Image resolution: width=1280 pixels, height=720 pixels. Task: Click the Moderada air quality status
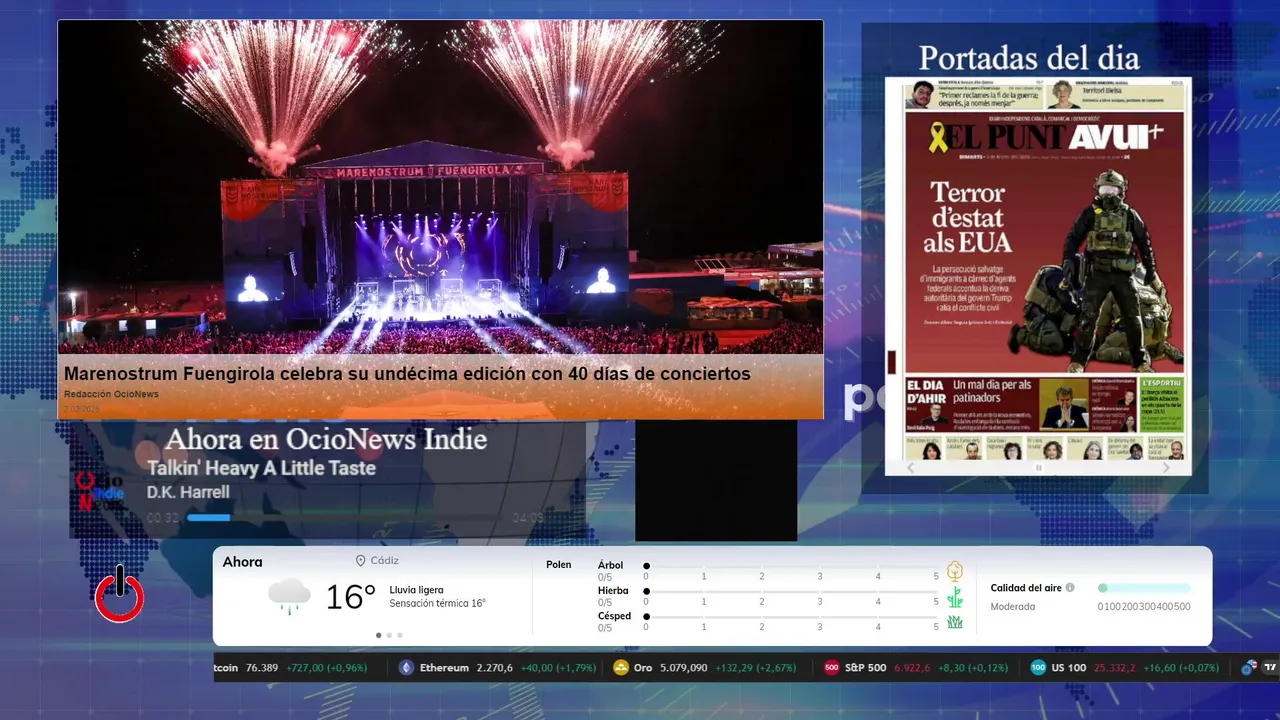(x=1013, y=606)
